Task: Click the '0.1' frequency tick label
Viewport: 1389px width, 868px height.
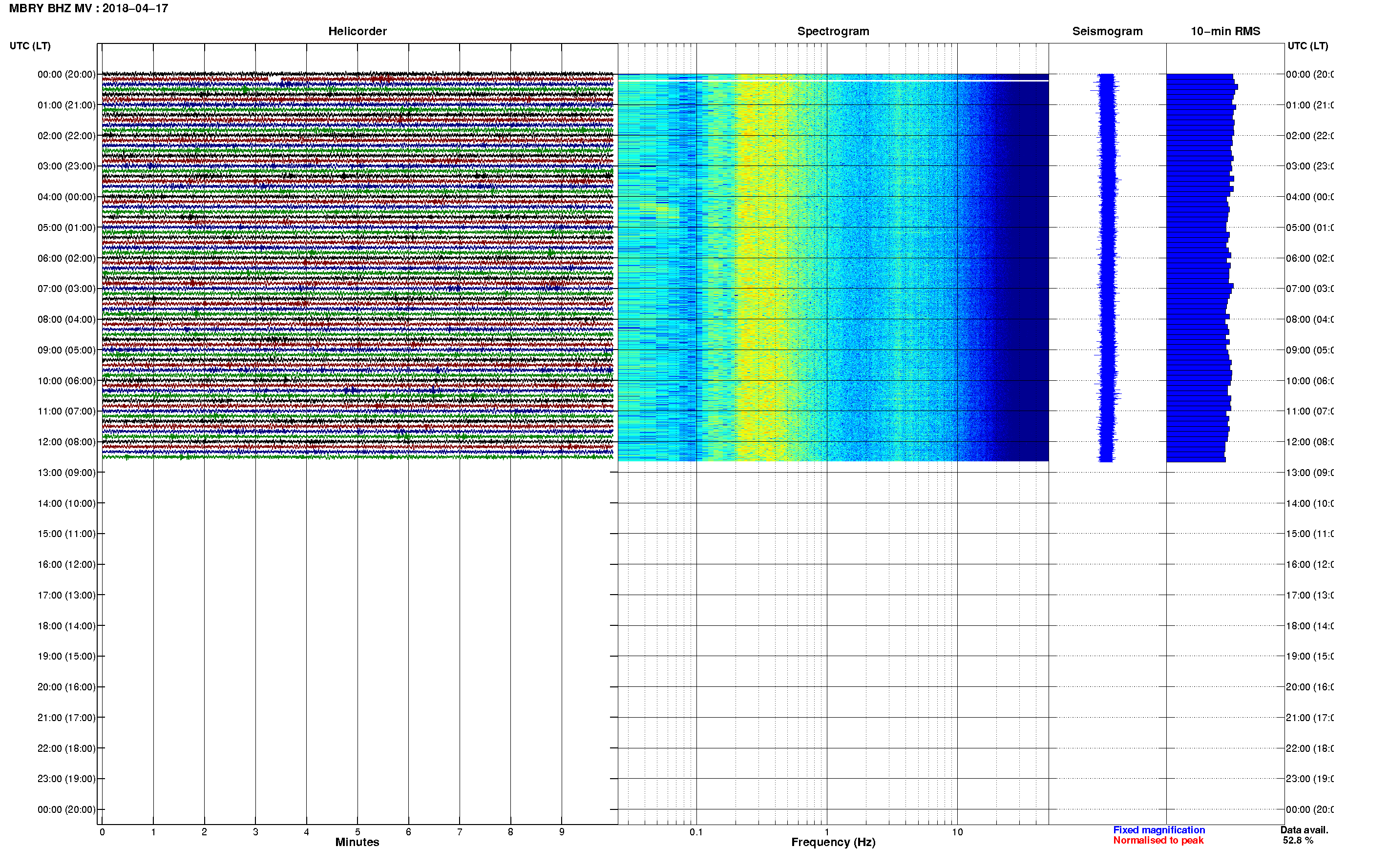Action: [696, 832]
